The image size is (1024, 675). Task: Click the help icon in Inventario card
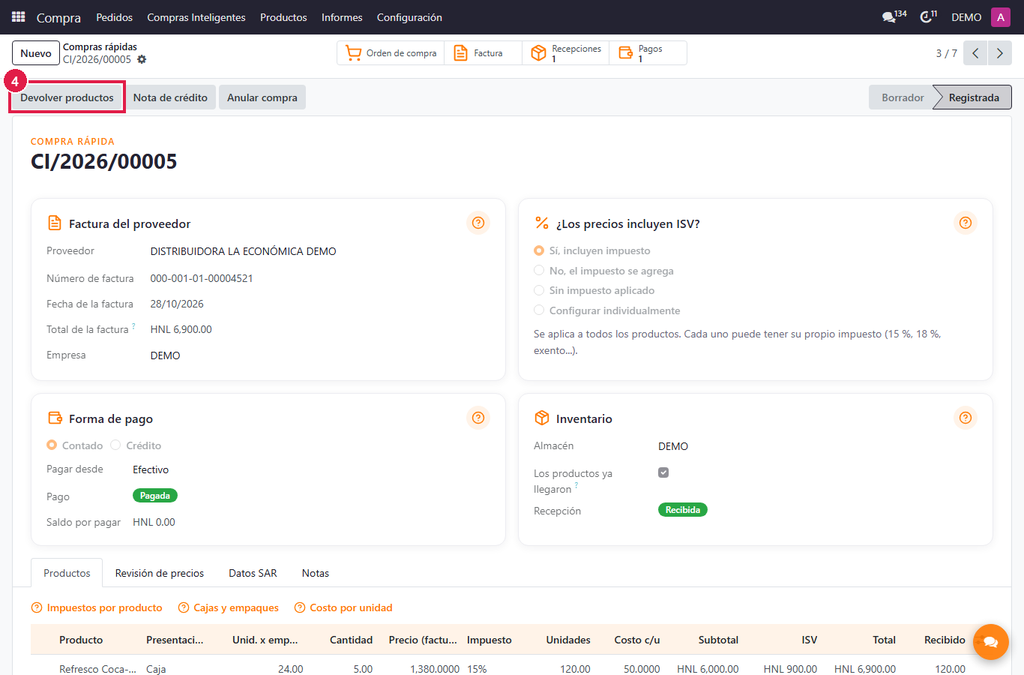[x=965, y=418]
